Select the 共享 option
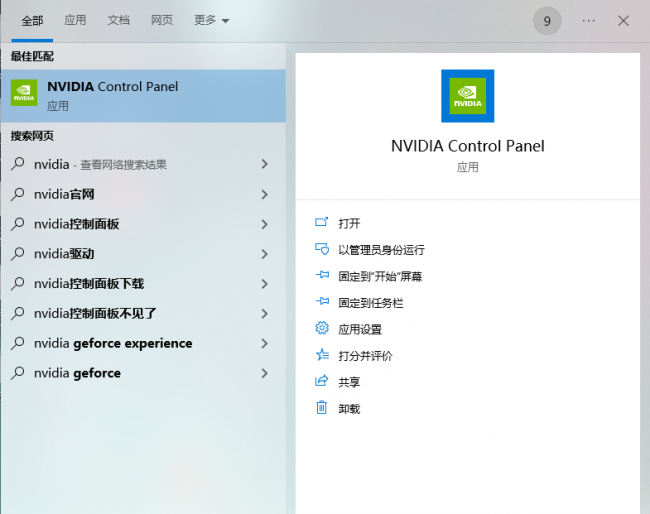Image resolution: width=650 pixels, height=514 pixels. tap(349, 382)
